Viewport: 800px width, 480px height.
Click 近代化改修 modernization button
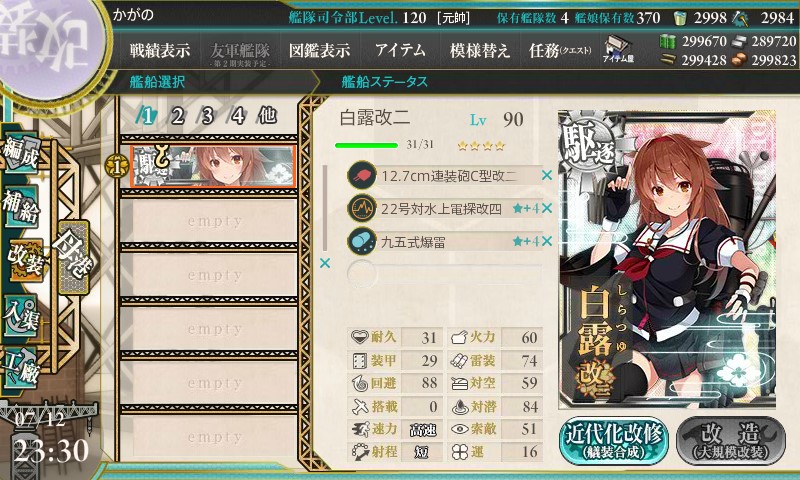(614, 441)
